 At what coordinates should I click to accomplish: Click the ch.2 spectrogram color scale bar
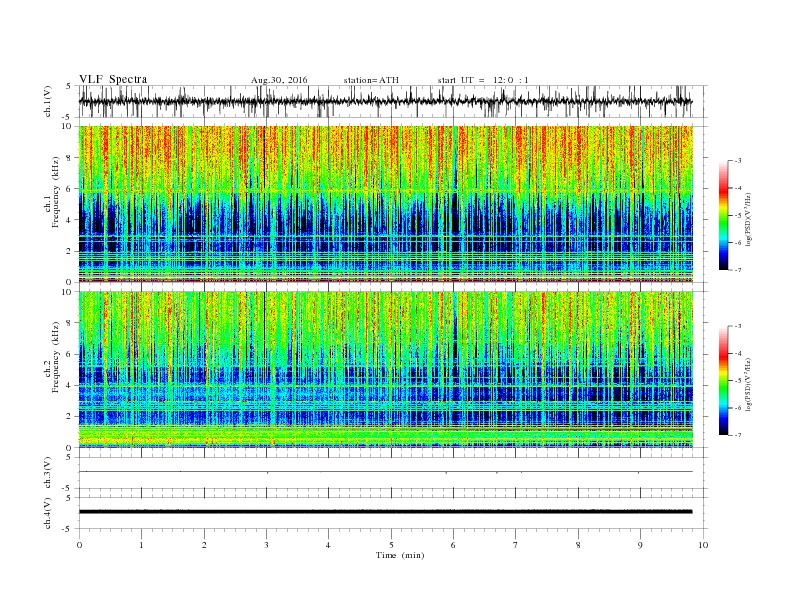tap(724, 381)
